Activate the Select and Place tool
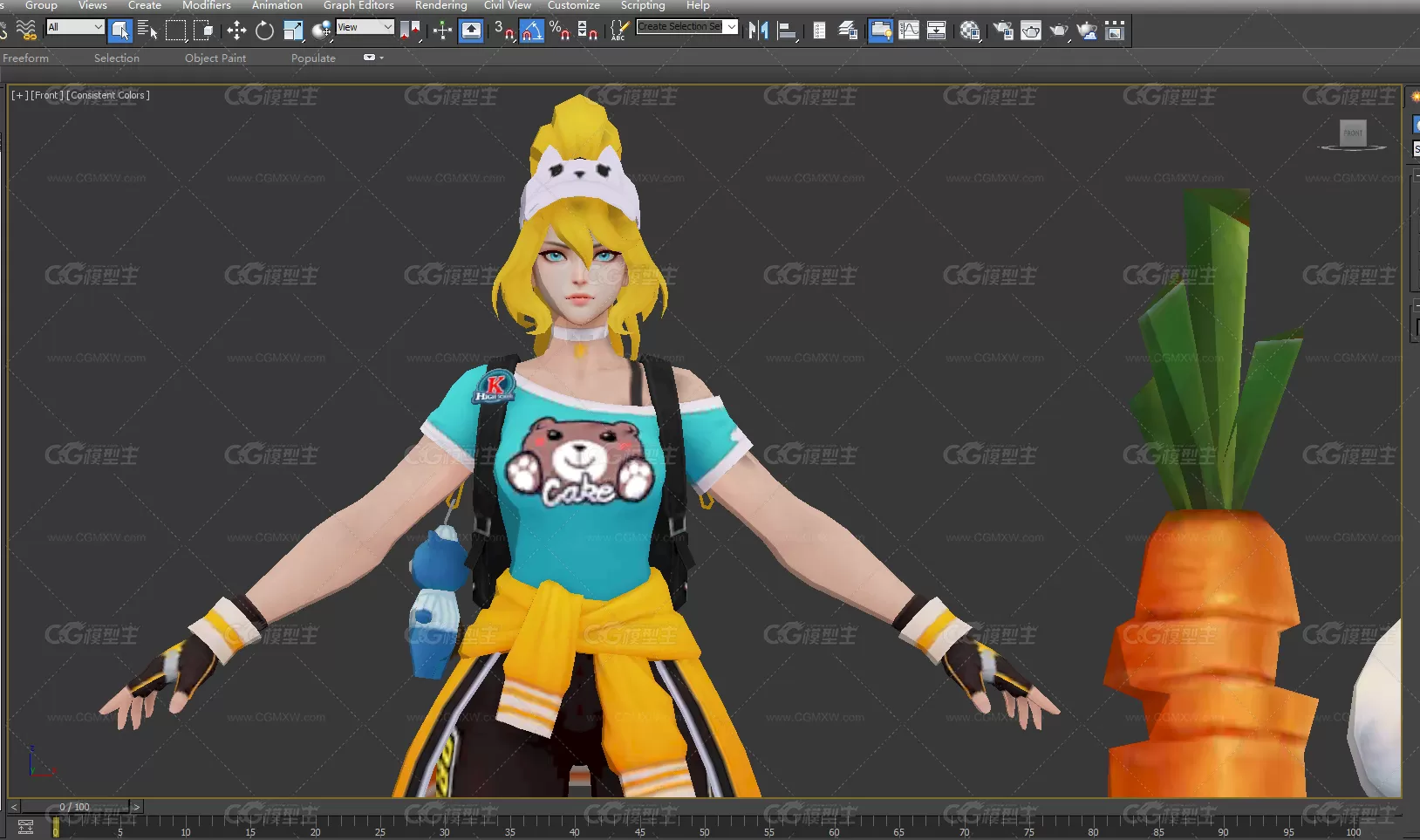This screenshot has height=840, width=1420. (322, 31)
